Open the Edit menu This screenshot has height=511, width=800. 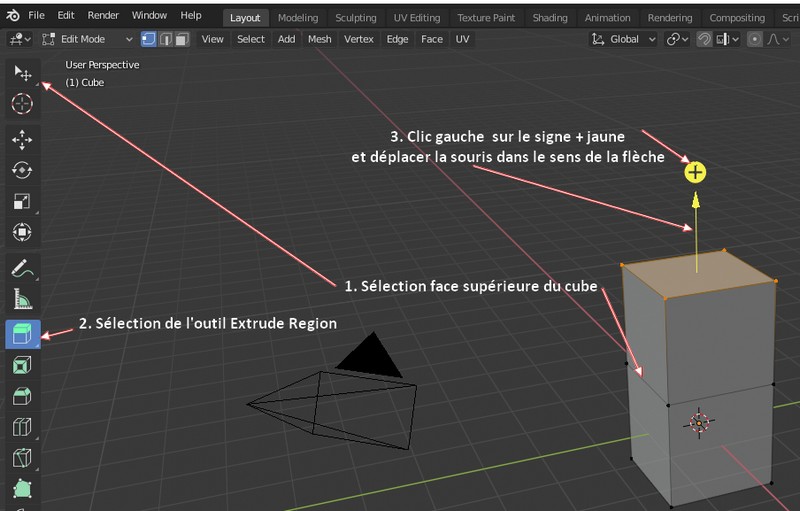coord(66,15)
